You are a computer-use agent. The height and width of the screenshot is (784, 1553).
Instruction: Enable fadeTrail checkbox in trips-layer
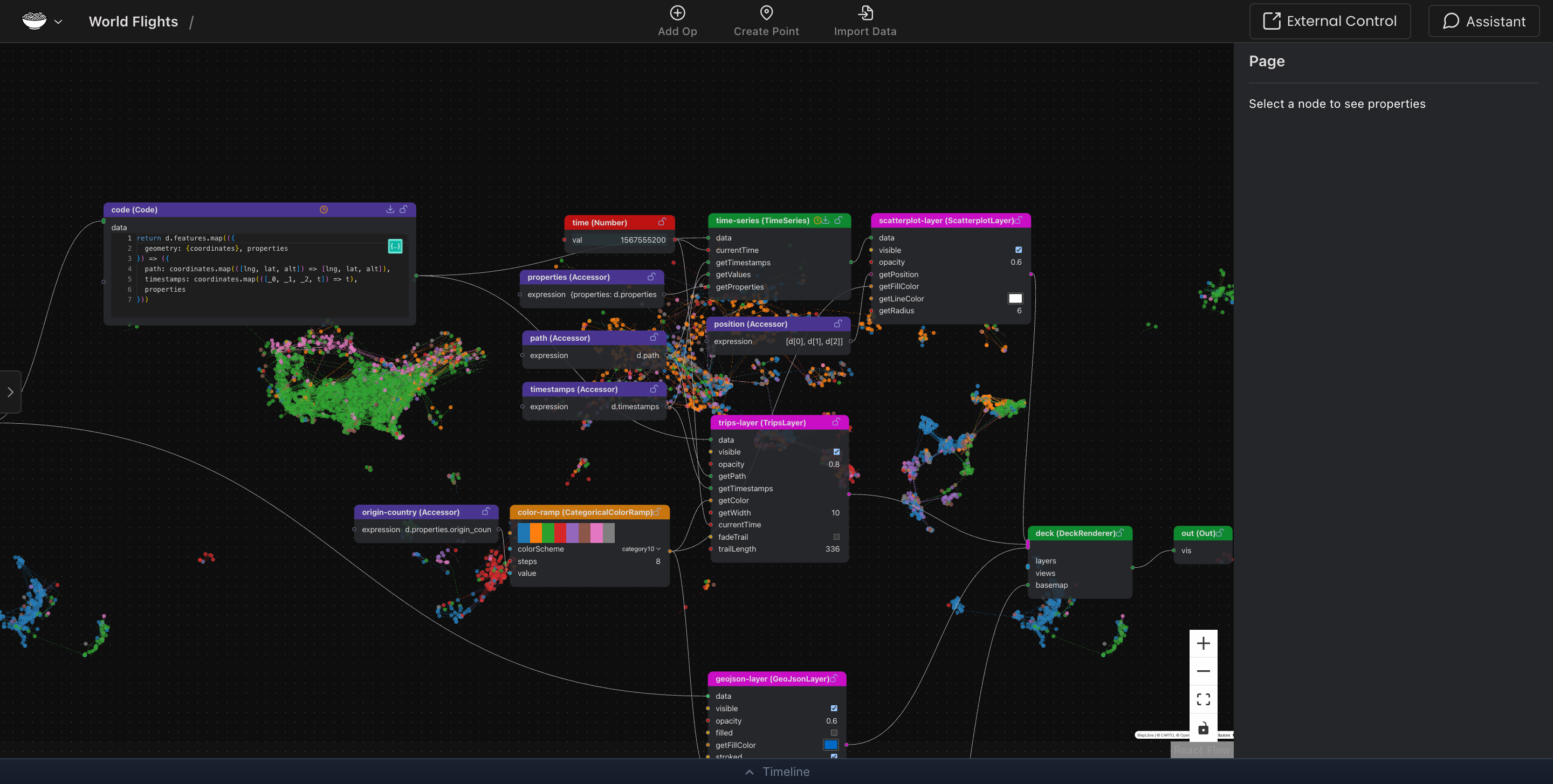pyautogui.click(x=836, y=537)
